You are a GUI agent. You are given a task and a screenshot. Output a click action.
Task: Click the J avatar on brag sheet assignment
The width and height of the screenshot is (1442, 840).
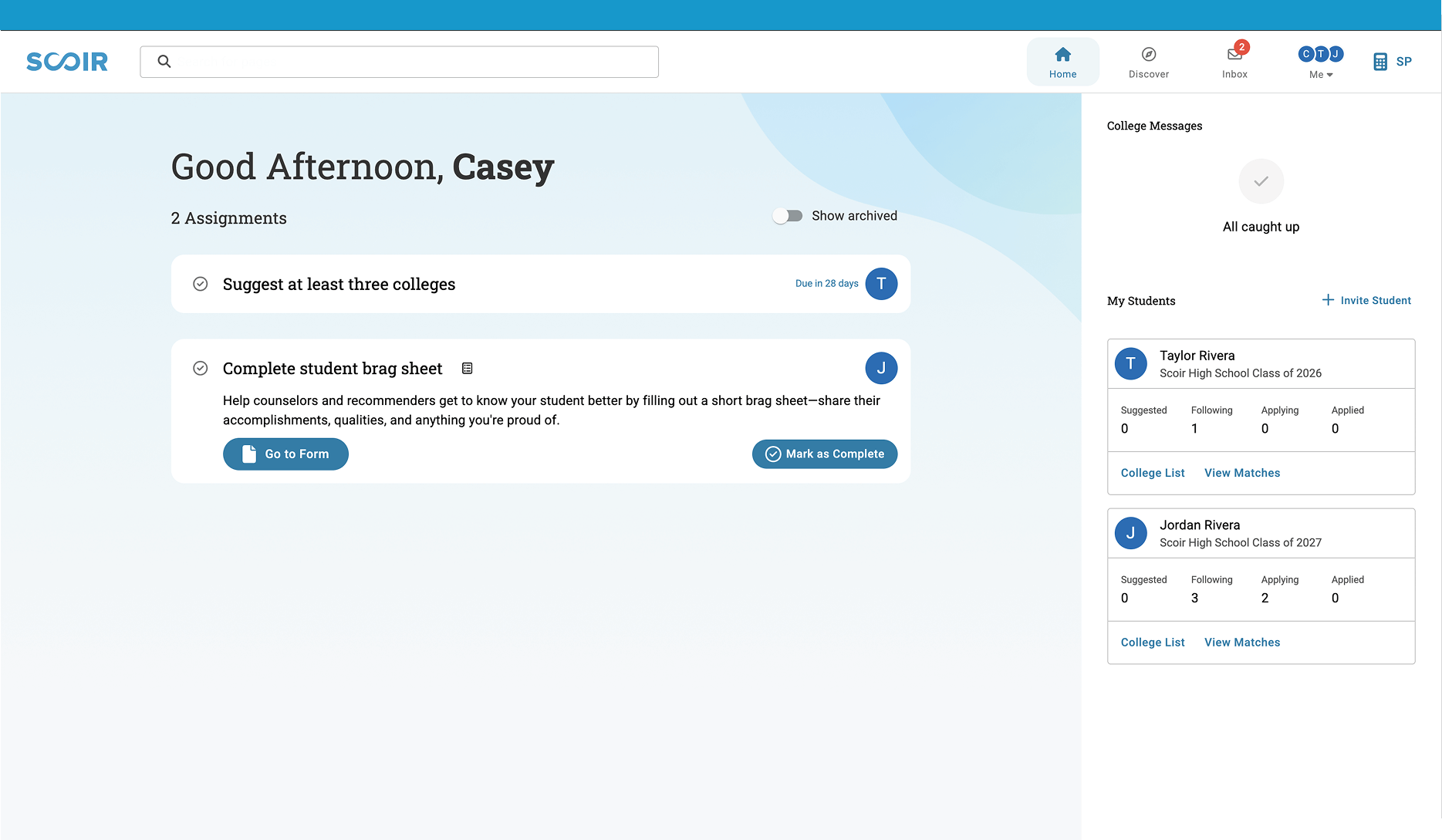coord(881,368)
